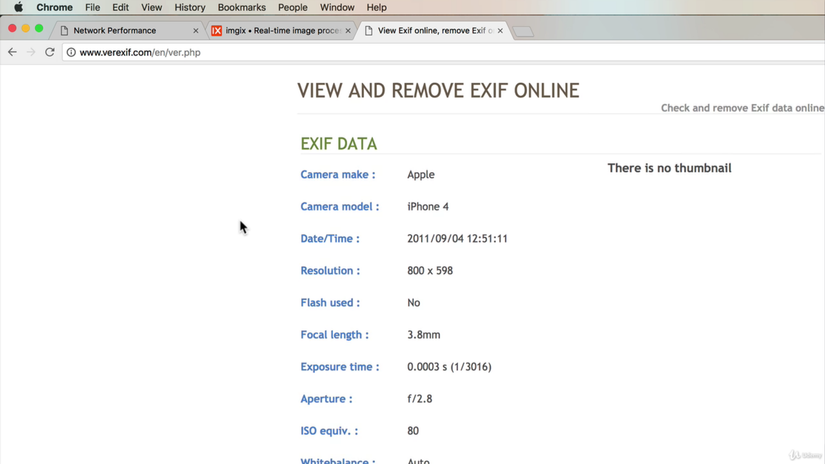Click the '2011/09/04 12:51:11' value
825x464 pixels.
pyautogui.click(x=457, y=238)
